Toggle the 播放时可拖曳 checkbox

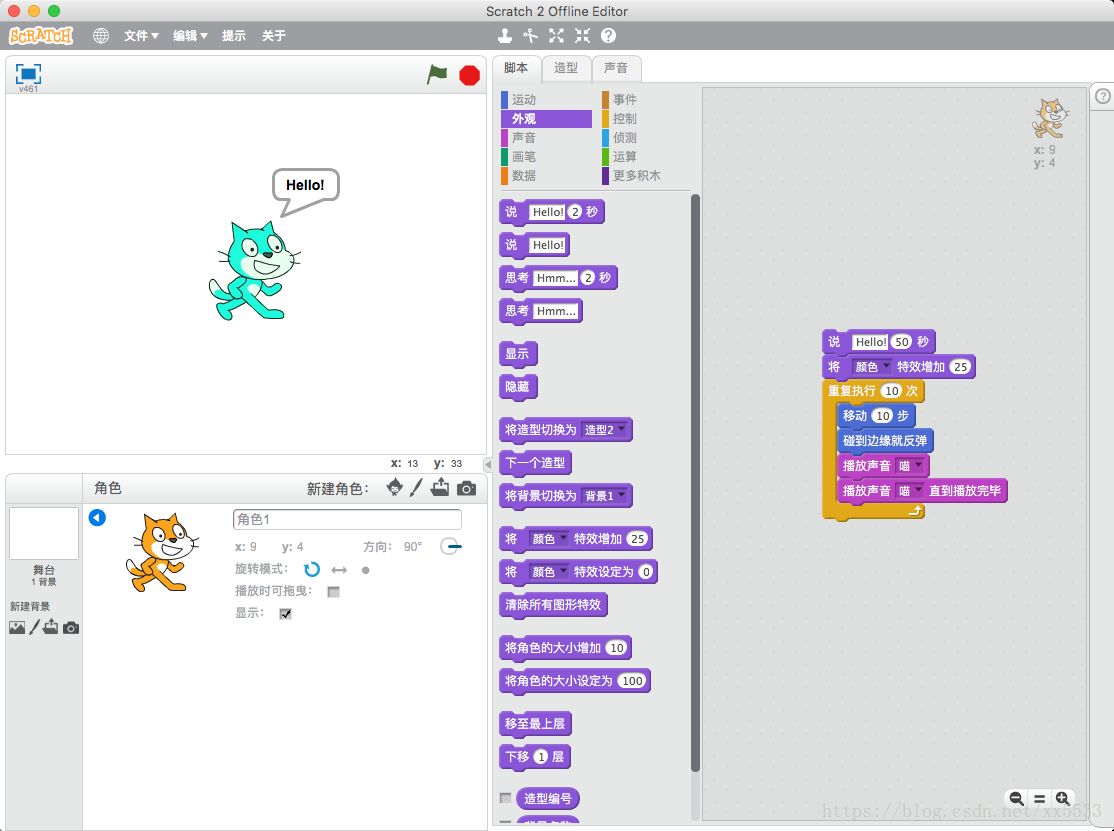pos(333,592)
